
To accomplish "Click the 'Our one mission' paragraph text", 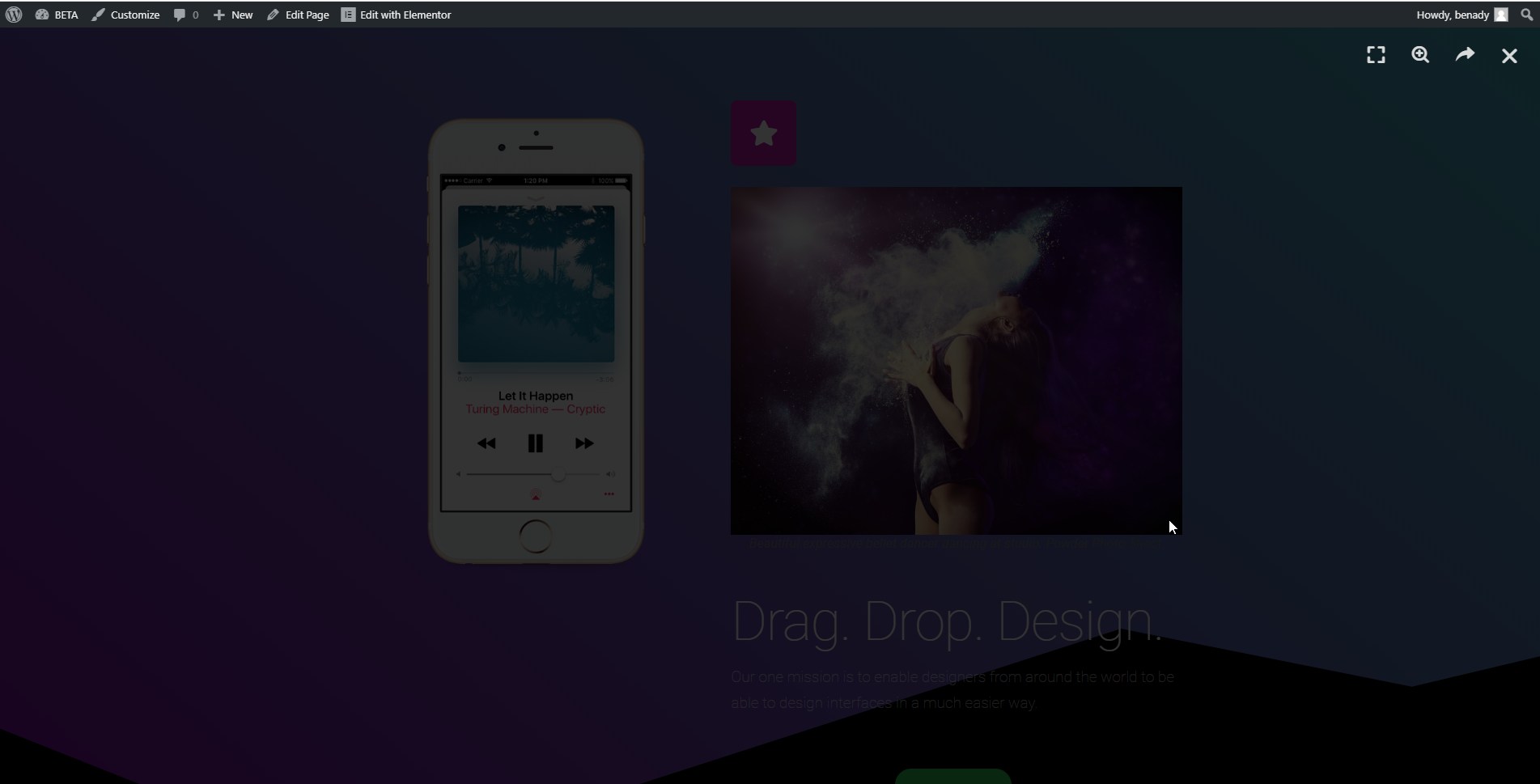I will (x=952, y=689).
